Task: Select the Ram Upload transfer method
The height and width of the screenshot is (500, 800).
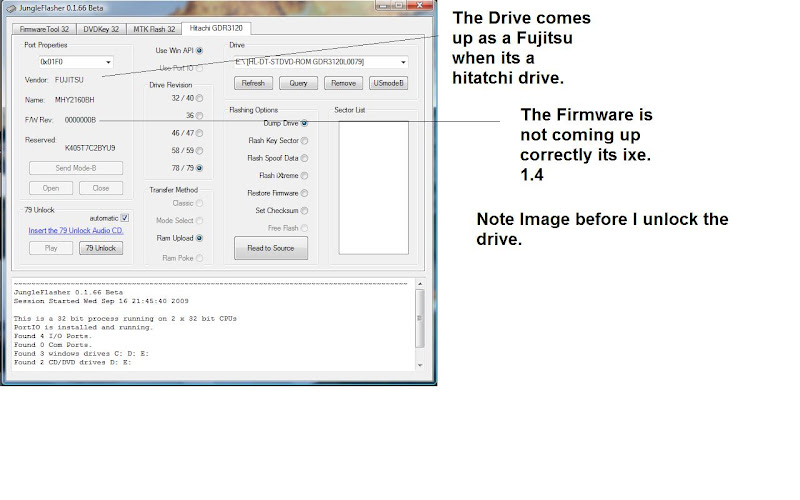Action: pyautogui.click(x=199, y=238)
